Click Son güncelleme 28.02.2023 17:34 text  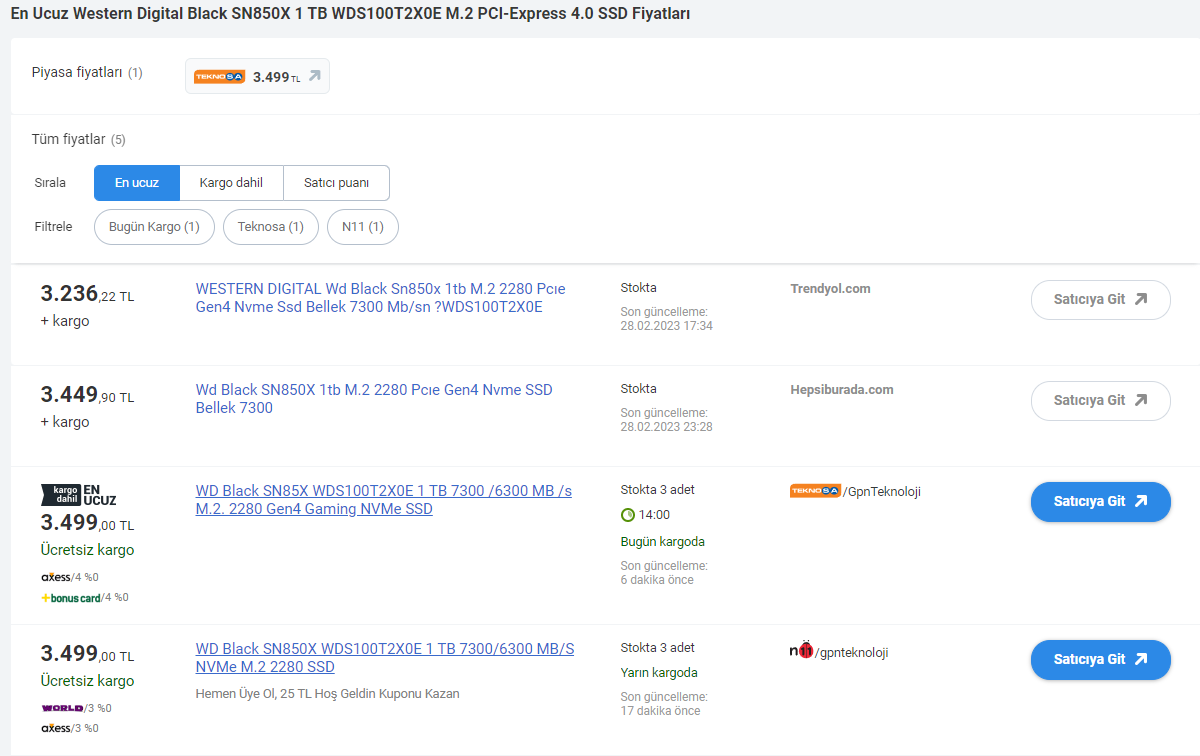pos(667,319)
